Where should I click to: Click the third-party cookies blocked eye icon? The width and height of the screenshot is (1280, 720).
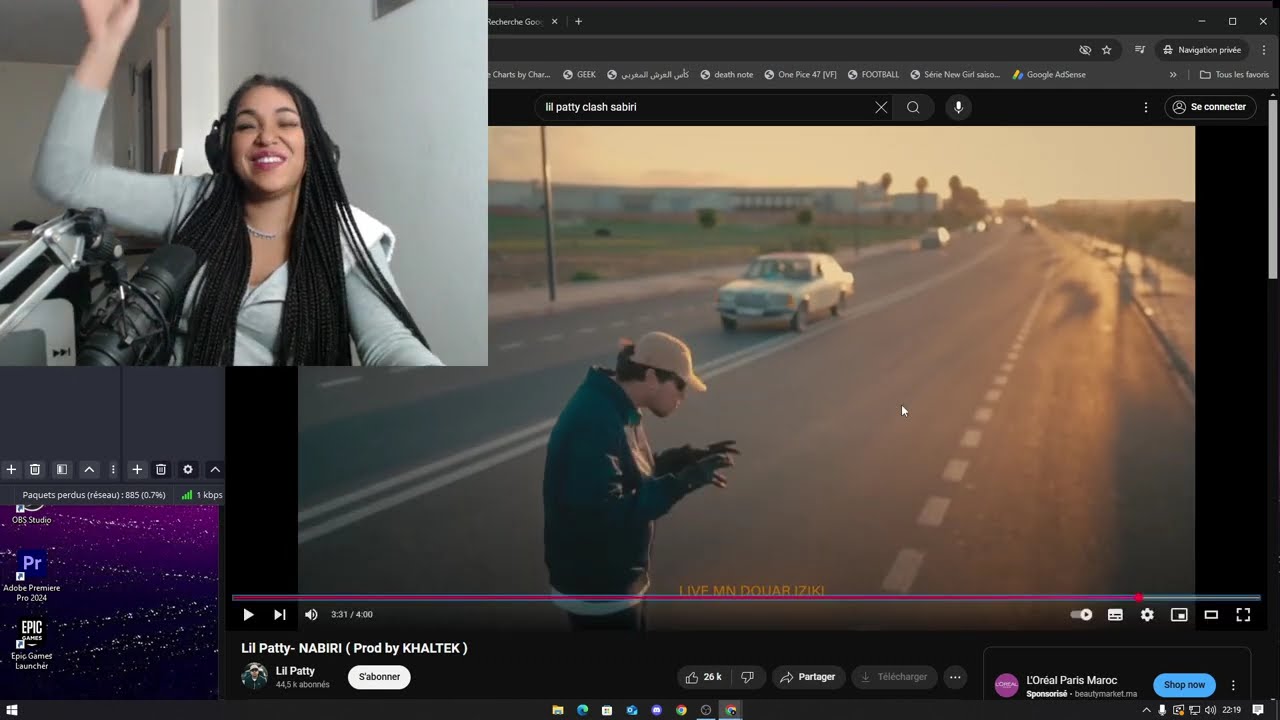point(1085,50)
